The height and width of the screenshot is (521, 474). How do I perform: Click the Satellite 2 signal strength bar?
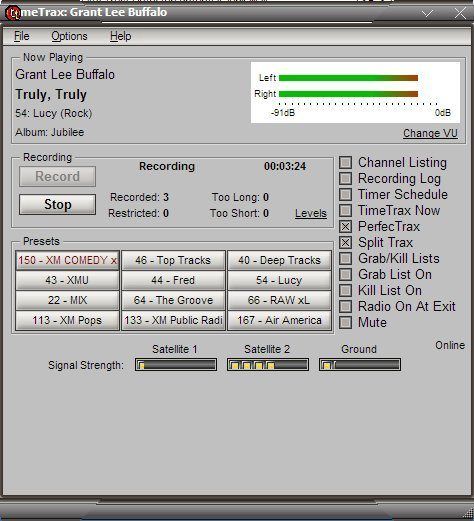268,365
